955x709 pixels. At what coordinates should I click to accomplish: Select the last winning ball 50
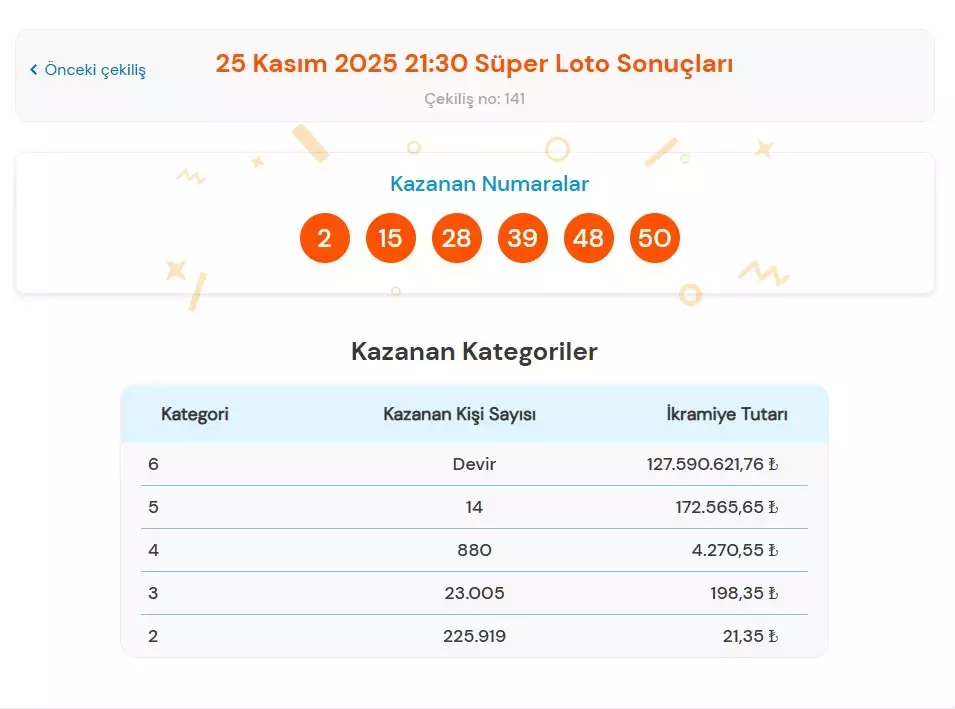pos(654,237)
